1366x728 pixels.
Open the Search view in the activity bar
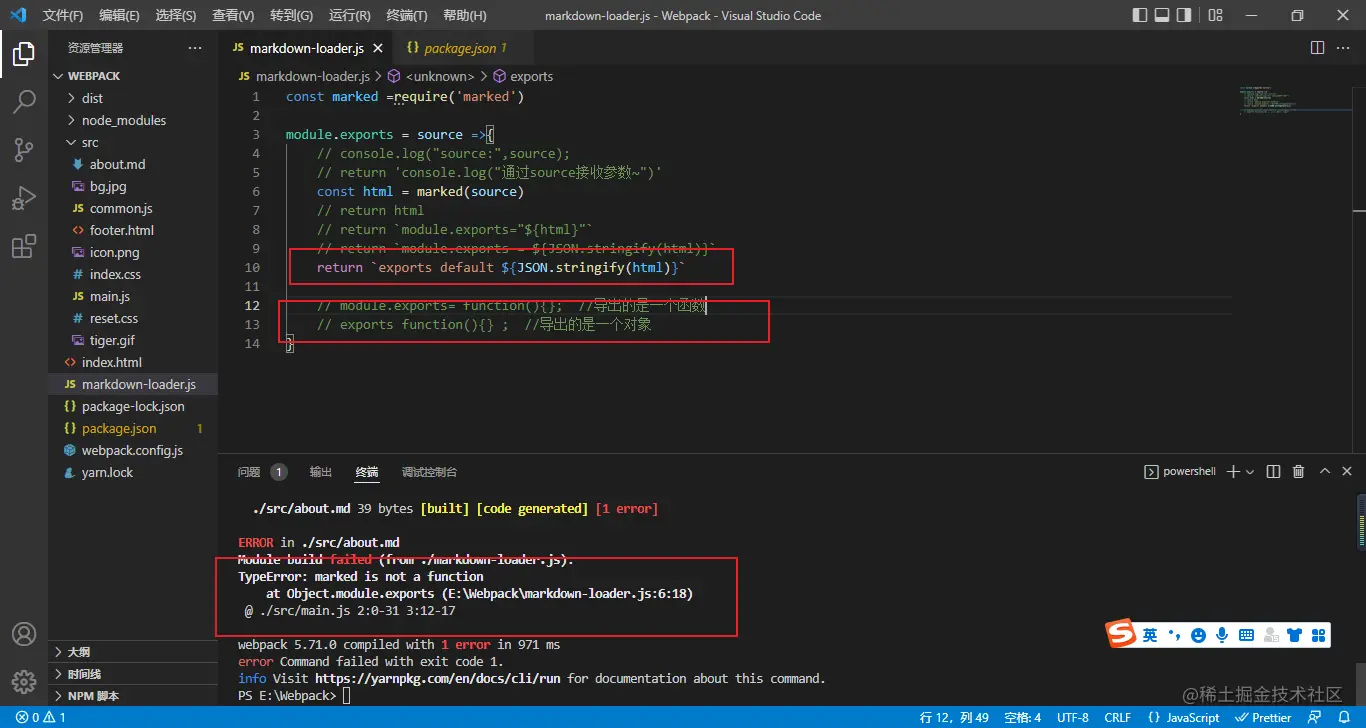pos(24,102)
